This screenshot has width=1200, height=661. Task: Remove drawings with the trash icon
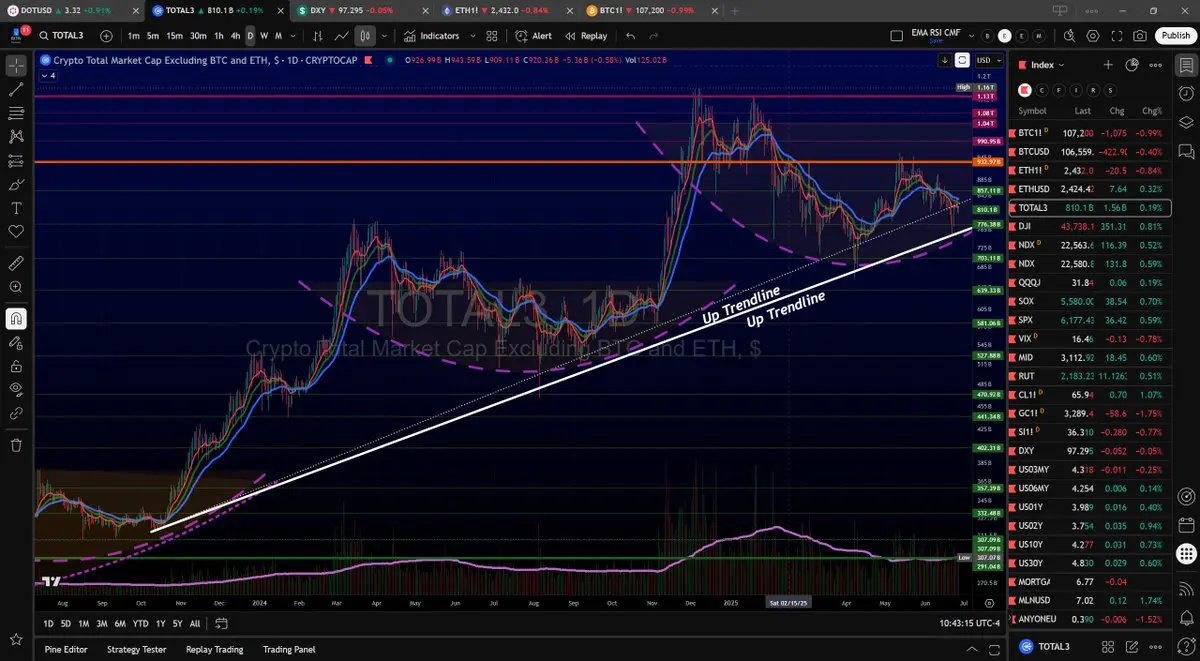coord(16,445)
